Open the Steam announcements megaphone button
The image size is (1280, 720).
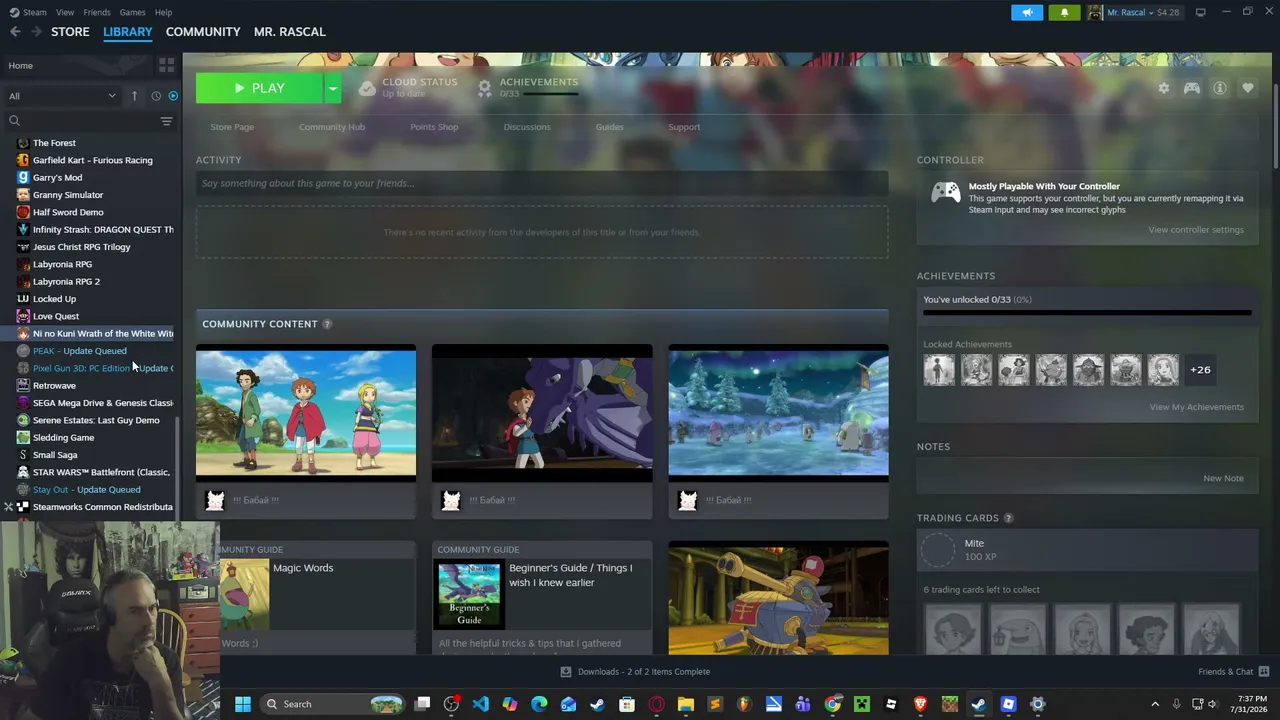[1027, 12]
